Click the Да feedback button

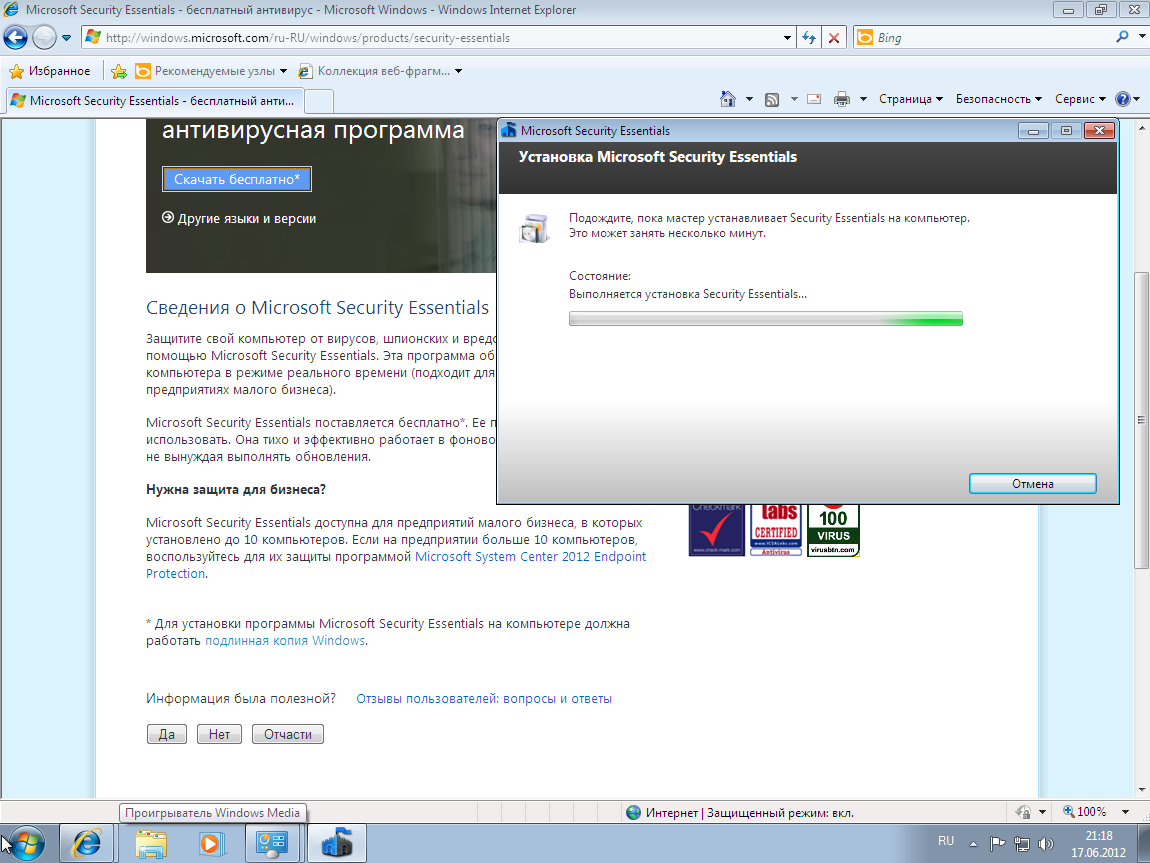pyautogui.click(x=166, y=734)
